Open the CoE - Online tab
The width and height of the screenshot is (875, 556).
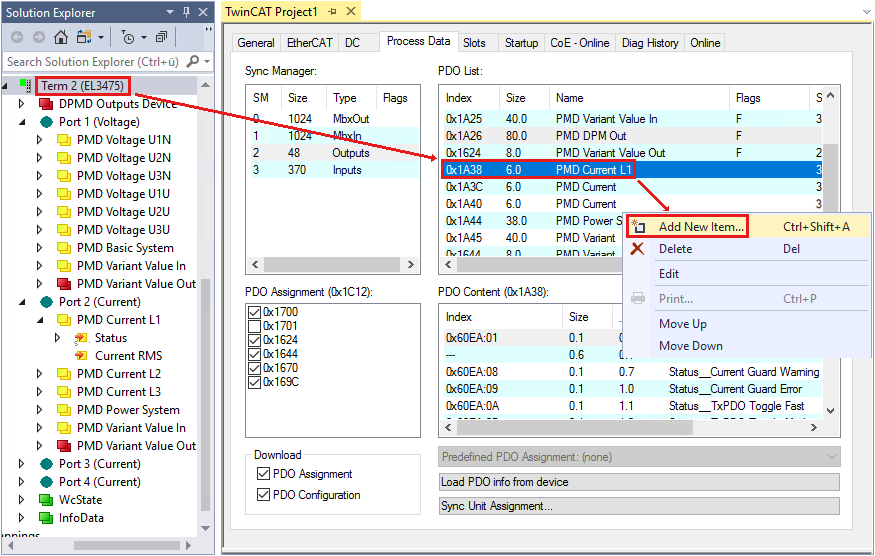coord(579,43)
